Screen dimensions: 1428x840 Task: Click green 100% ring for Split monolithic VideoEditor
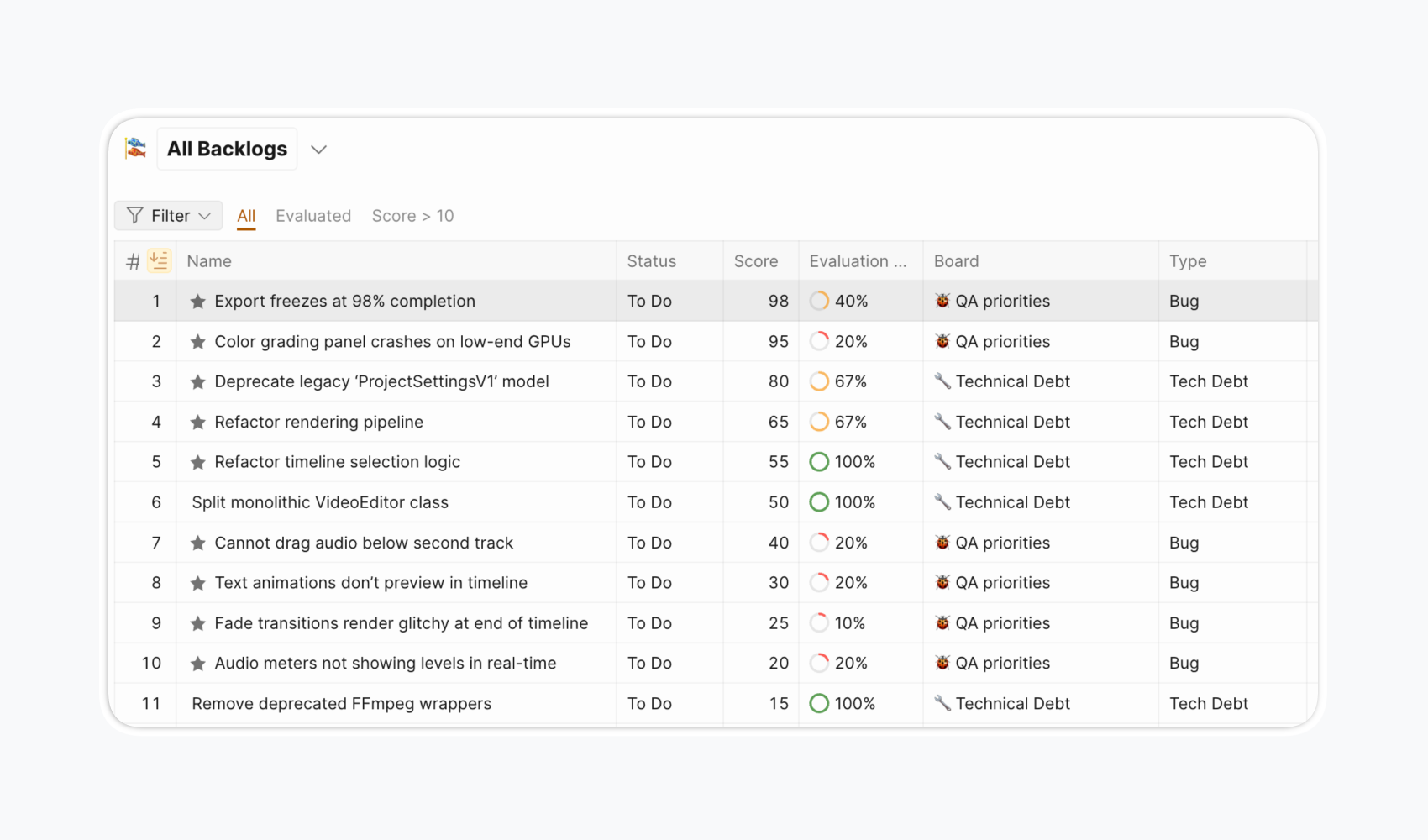[x=819, y=502]
